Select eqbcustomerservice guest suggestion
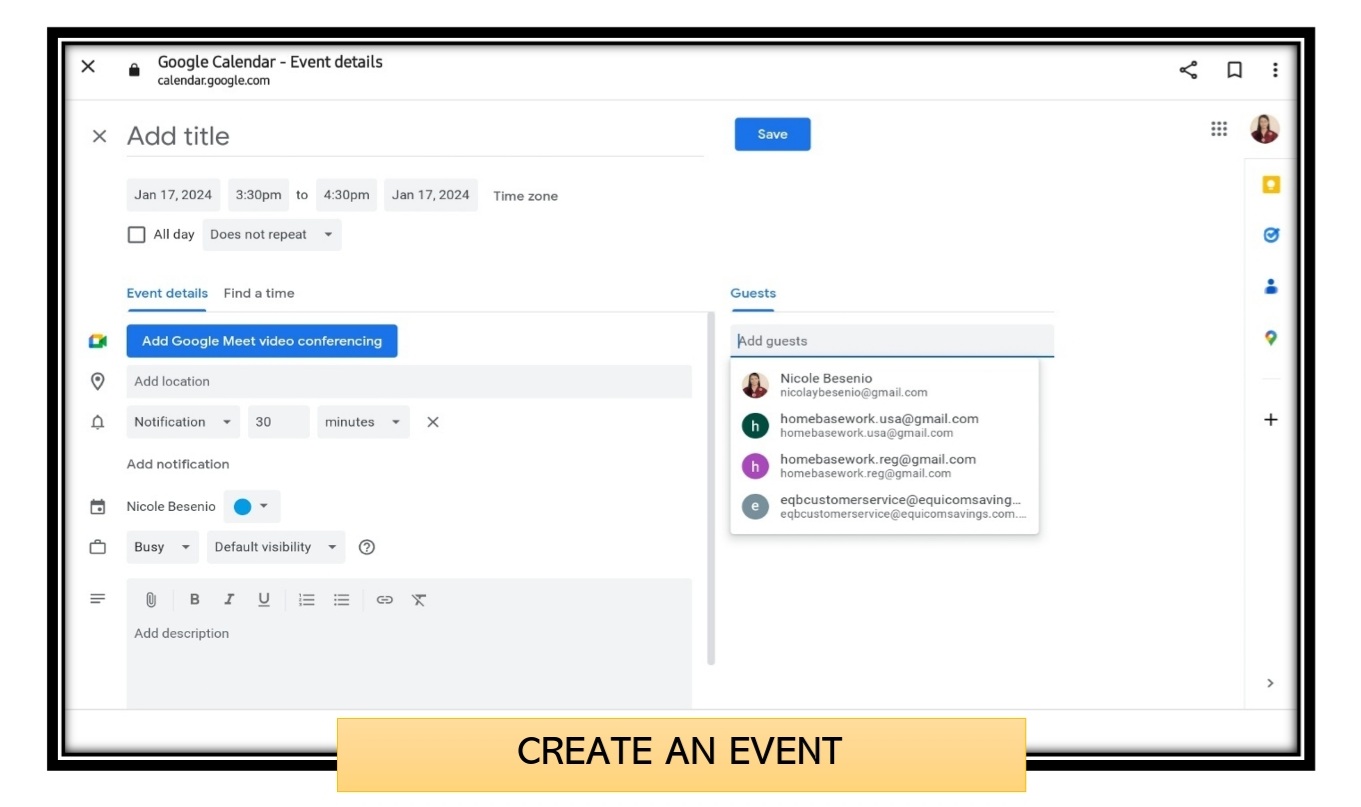1361x807 pixels. [x=885, y=506]
